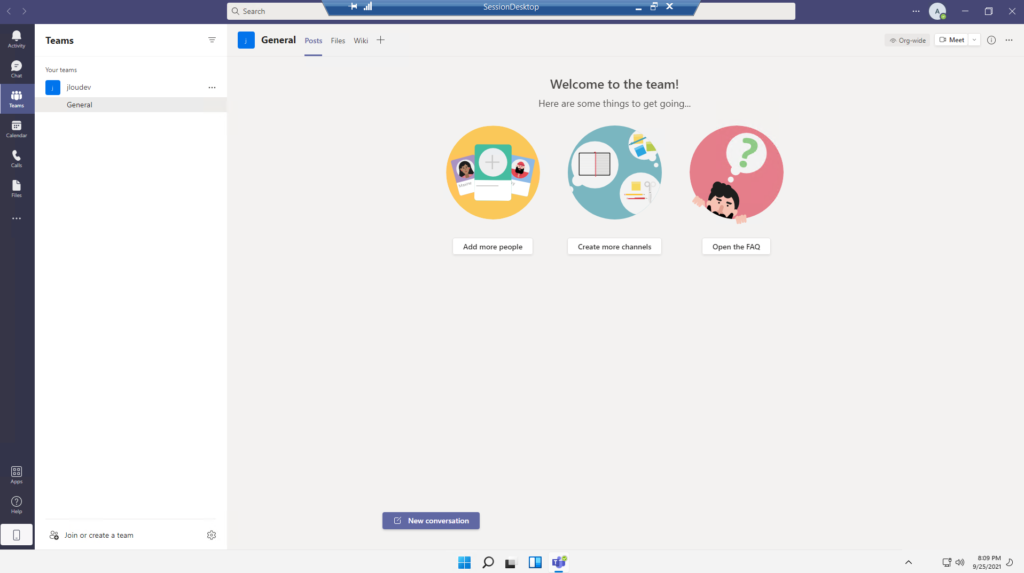Click Open the FAQ button
Viewport: 1024px width, 573px height.
pyautogui.click(x=736, y=246)
